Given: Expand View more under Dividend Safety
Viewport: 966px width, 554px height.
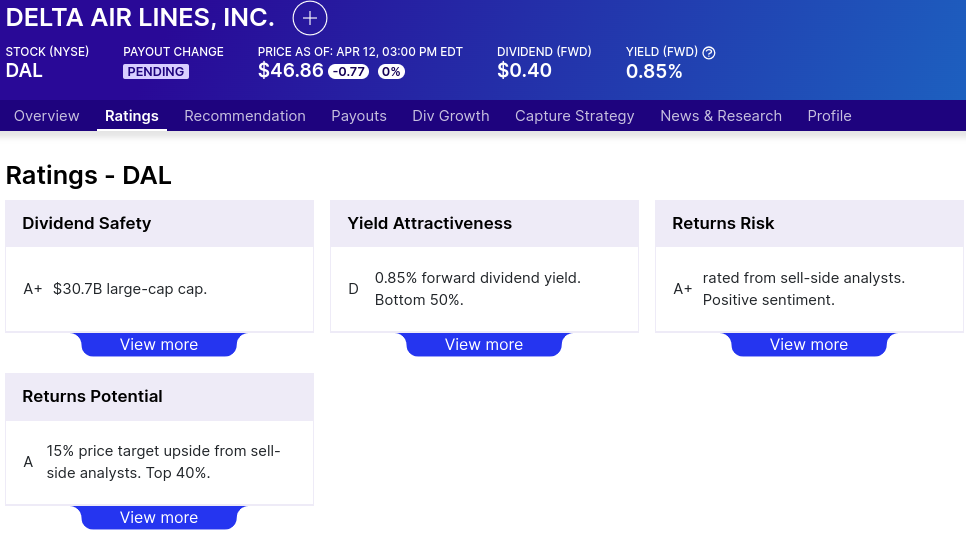Looking at the screenshot, I should point(159,345).
